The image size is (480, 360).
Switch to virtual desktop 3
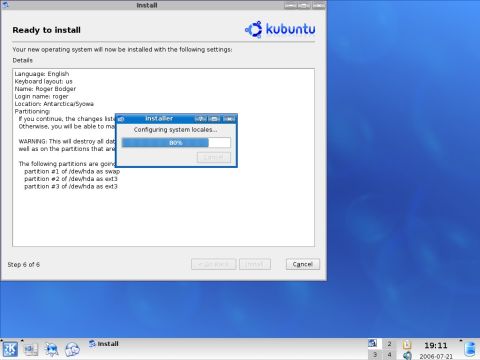point(375,355)
